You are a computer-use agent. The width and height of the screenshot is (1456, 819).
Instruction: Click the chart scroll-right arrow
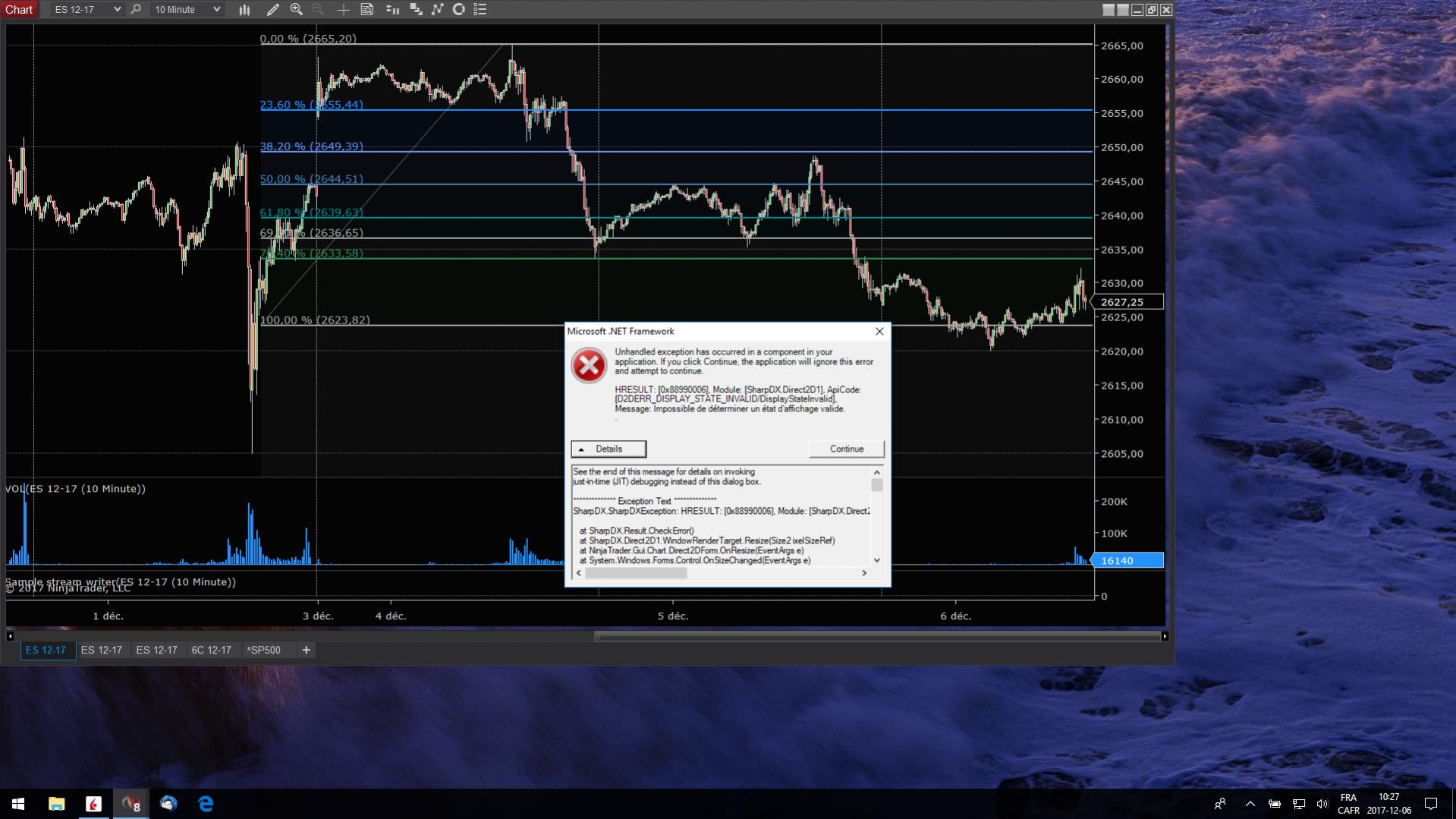point(1165,636)
